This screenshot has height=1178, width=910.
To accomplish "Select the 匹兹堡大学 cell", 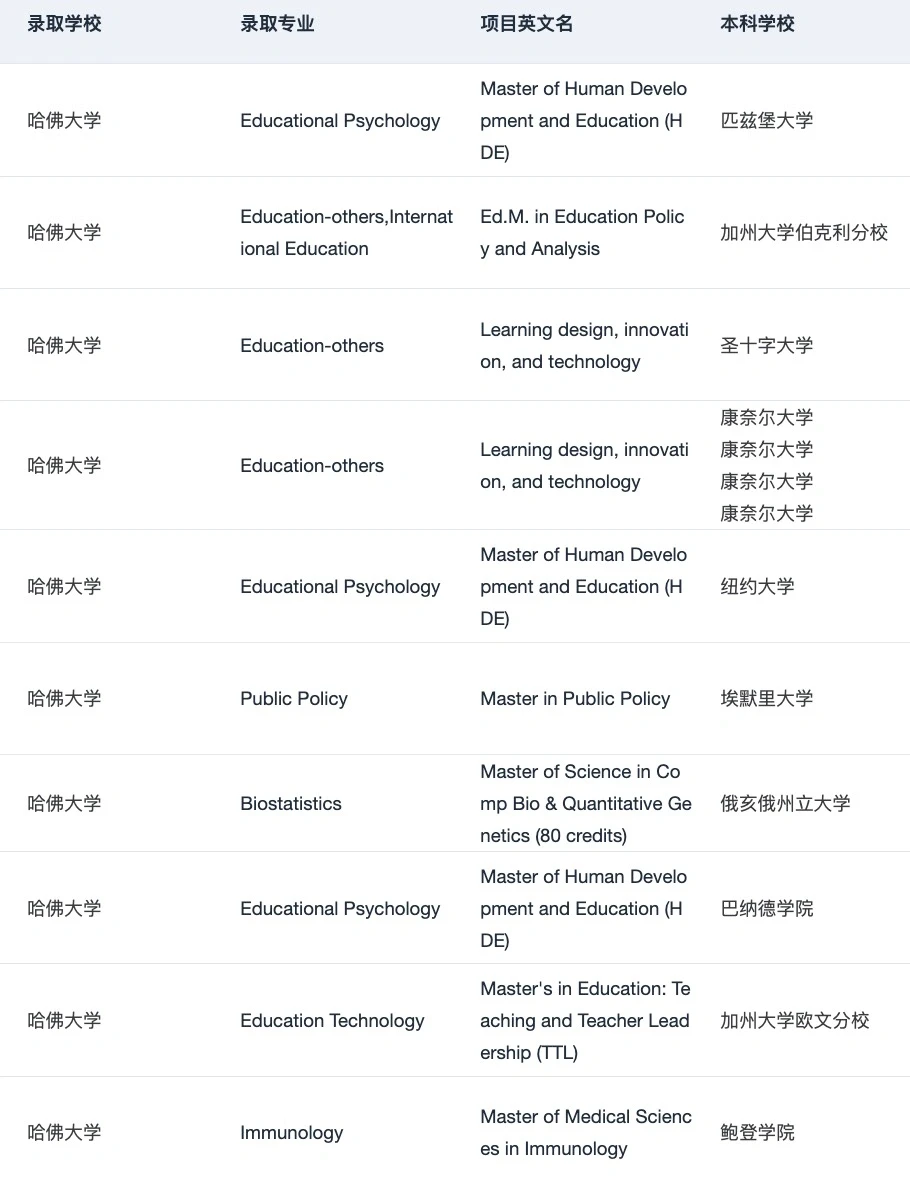I will 766,120.
